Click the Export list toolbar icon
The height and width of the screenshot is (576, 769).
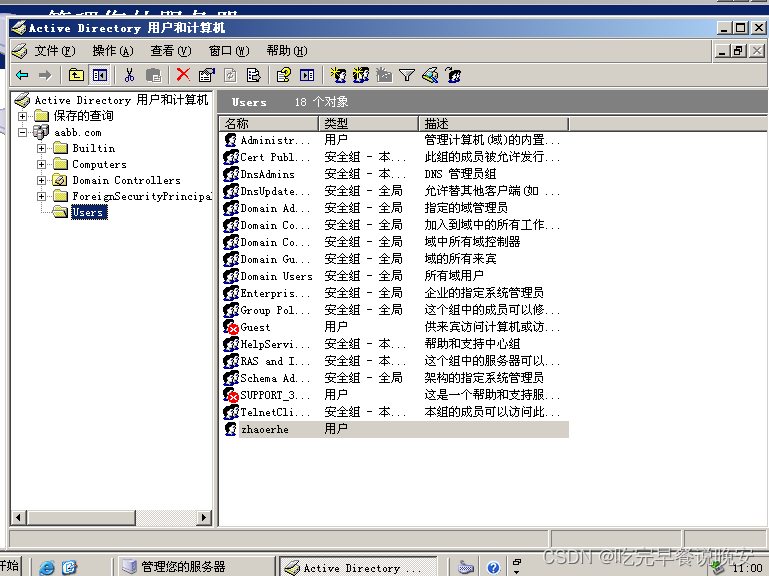(254, 75)
